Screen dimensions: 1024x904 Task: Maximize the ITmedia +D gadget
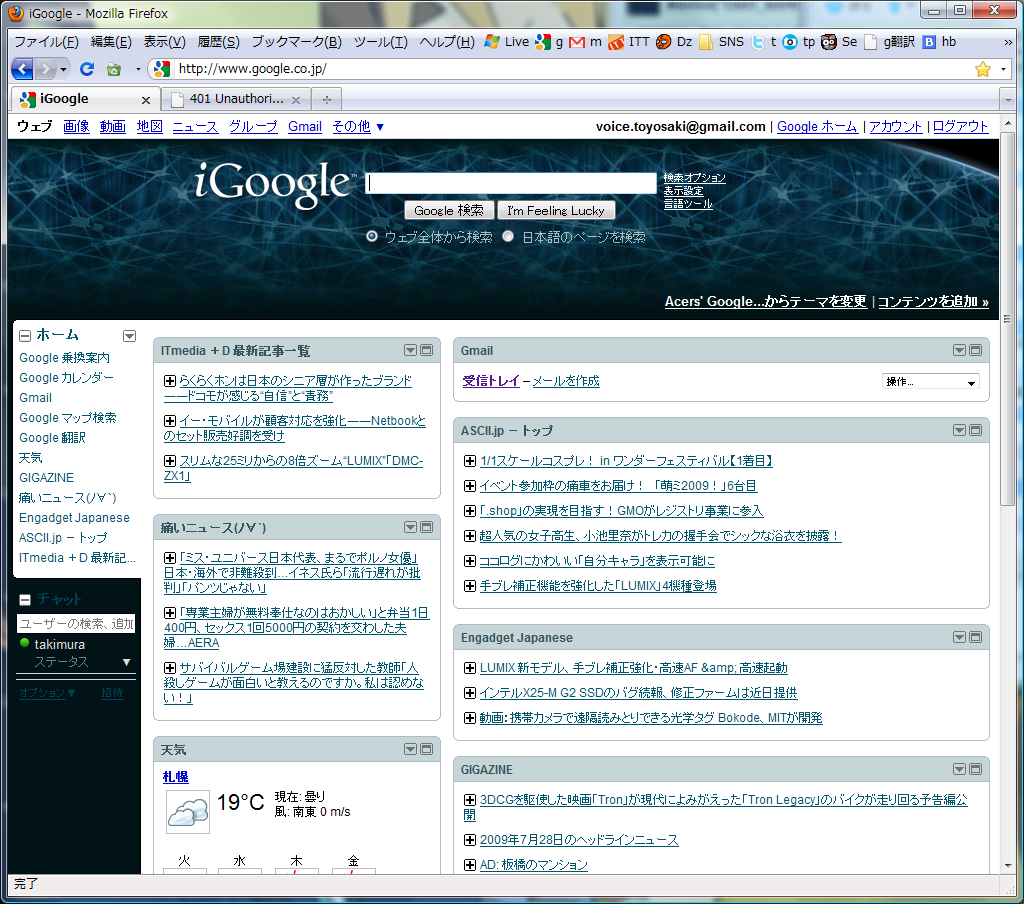click(426, 350)
